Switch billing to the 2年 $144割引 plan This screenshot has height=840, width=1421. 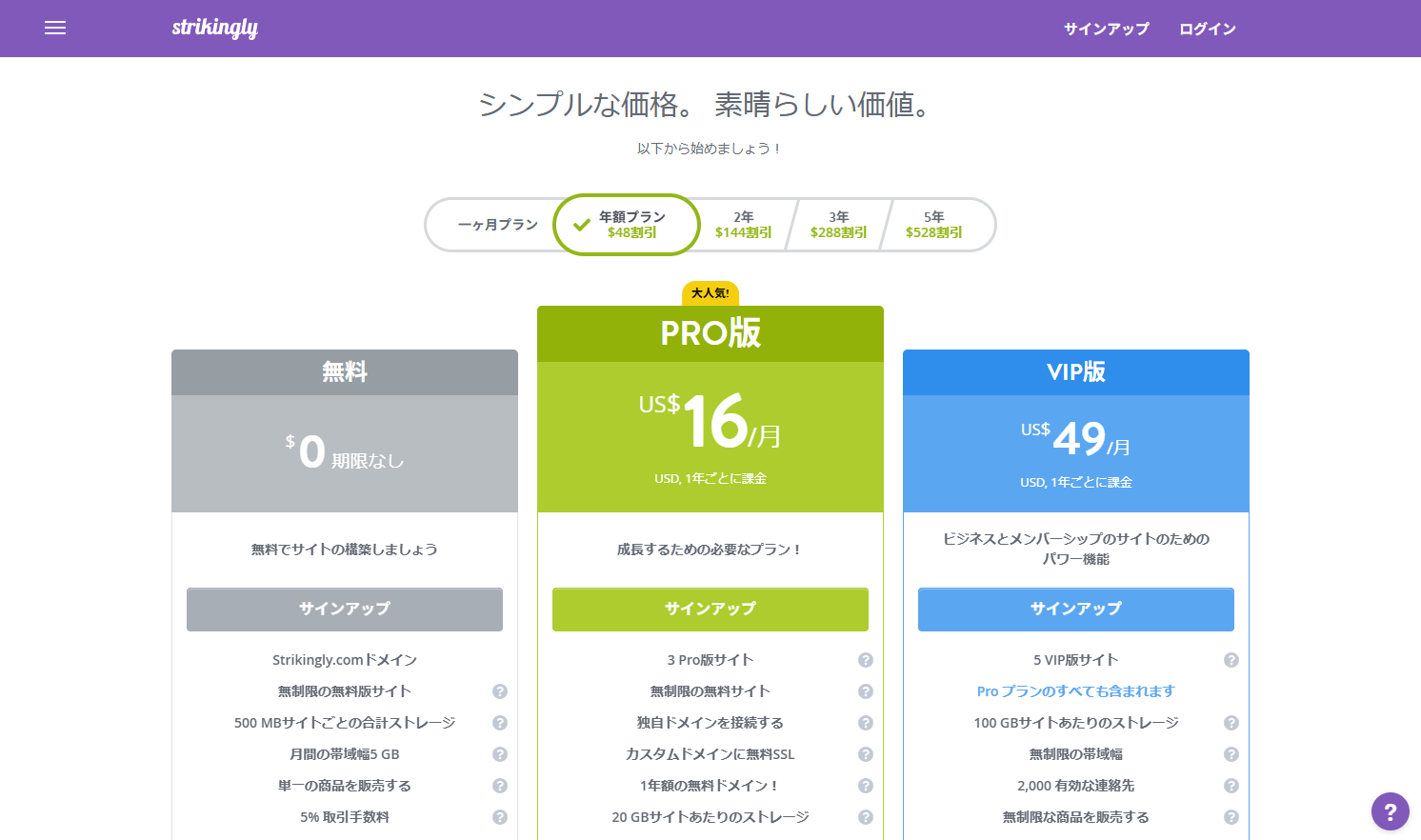pos(745,225)
